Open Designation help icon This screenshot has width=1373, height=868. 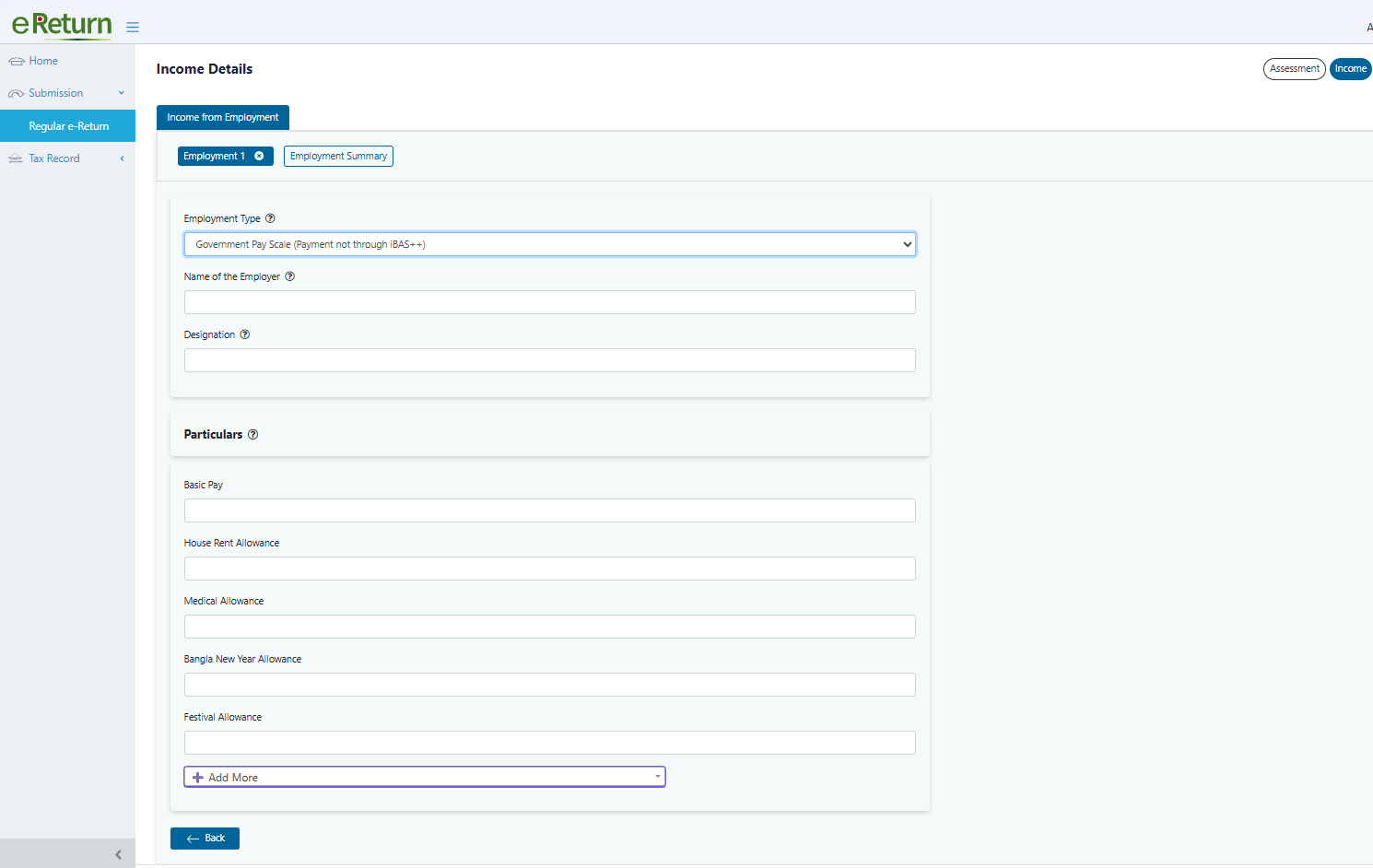(245, 334)
